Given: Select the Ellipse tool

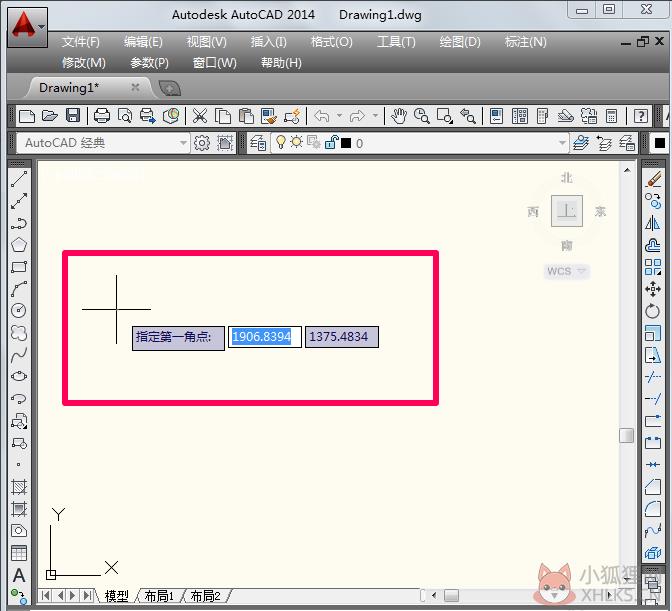Looking at the screenshot, I should tap(19, 377).
